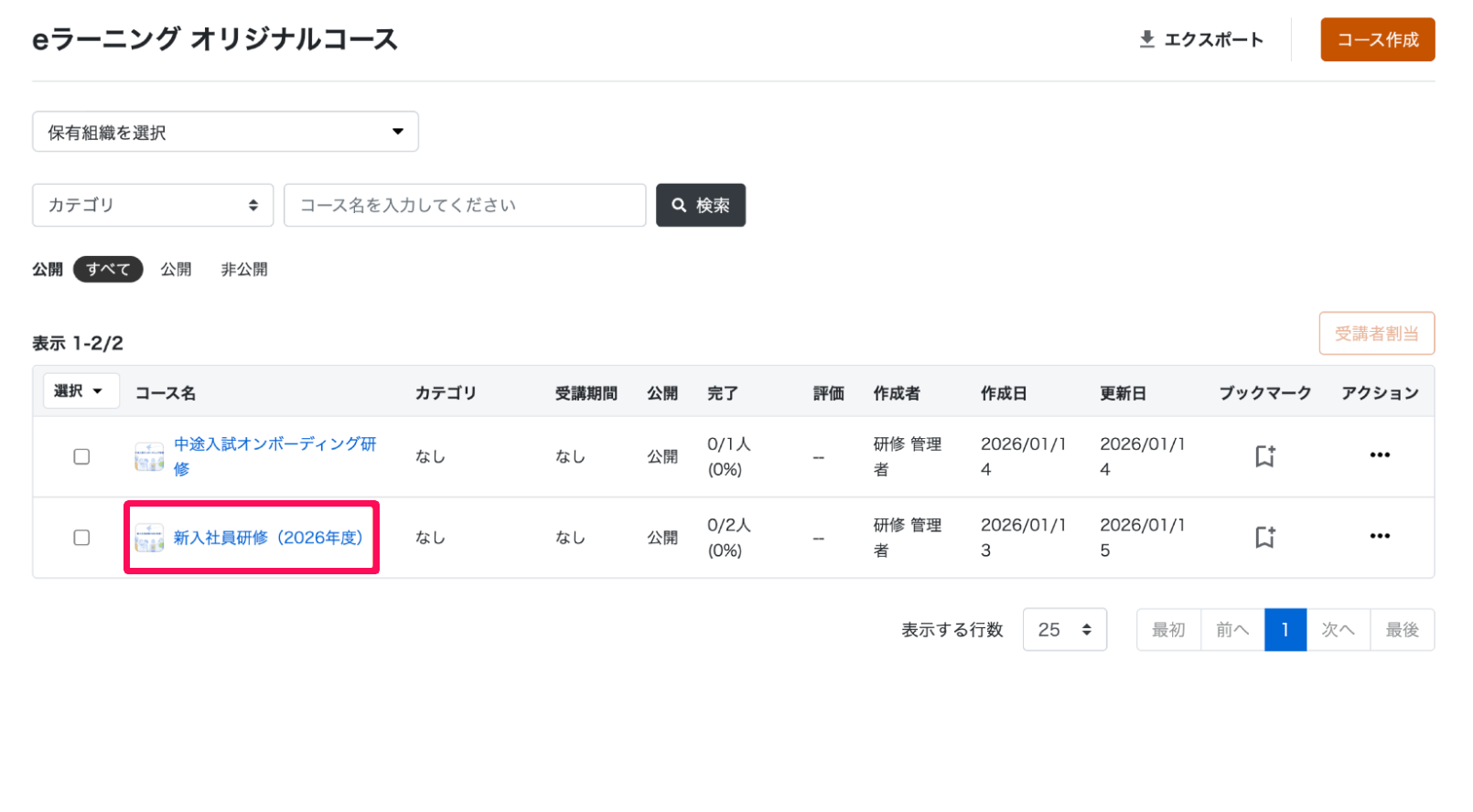Click the 作成日 column header
This screenshot has width=1473, height=812.
pos(1004,393)
